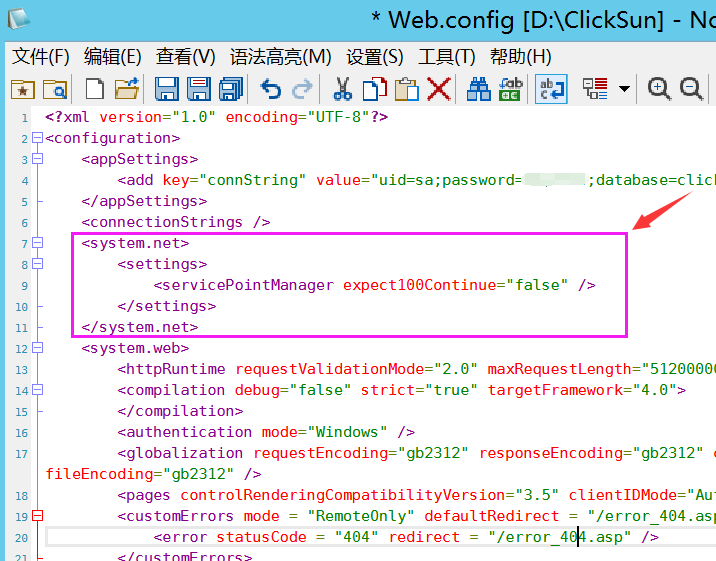Collapse the system.net fold at line 7
The height and width of the screenshot is (561, 716).
tap(37, 243)
